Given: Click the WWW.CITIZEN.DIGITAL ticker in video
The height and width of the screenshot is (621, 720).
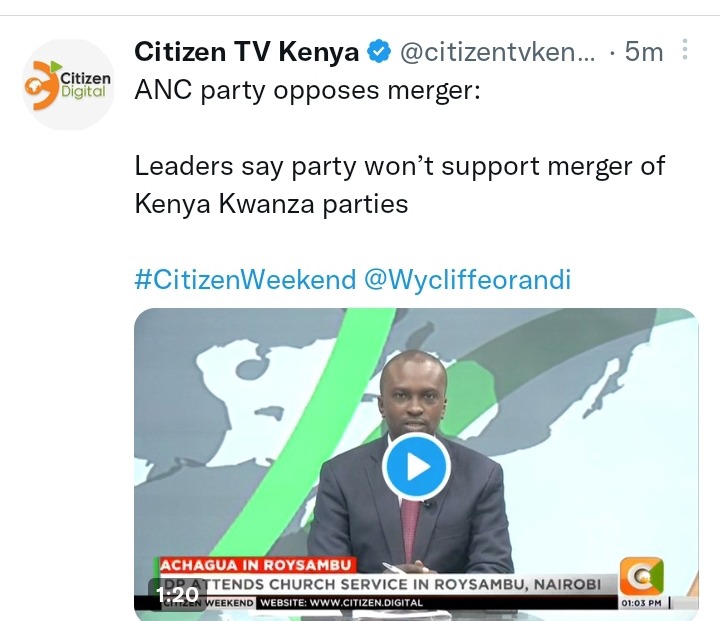Looking at the screenshot, I should (341, 603).
